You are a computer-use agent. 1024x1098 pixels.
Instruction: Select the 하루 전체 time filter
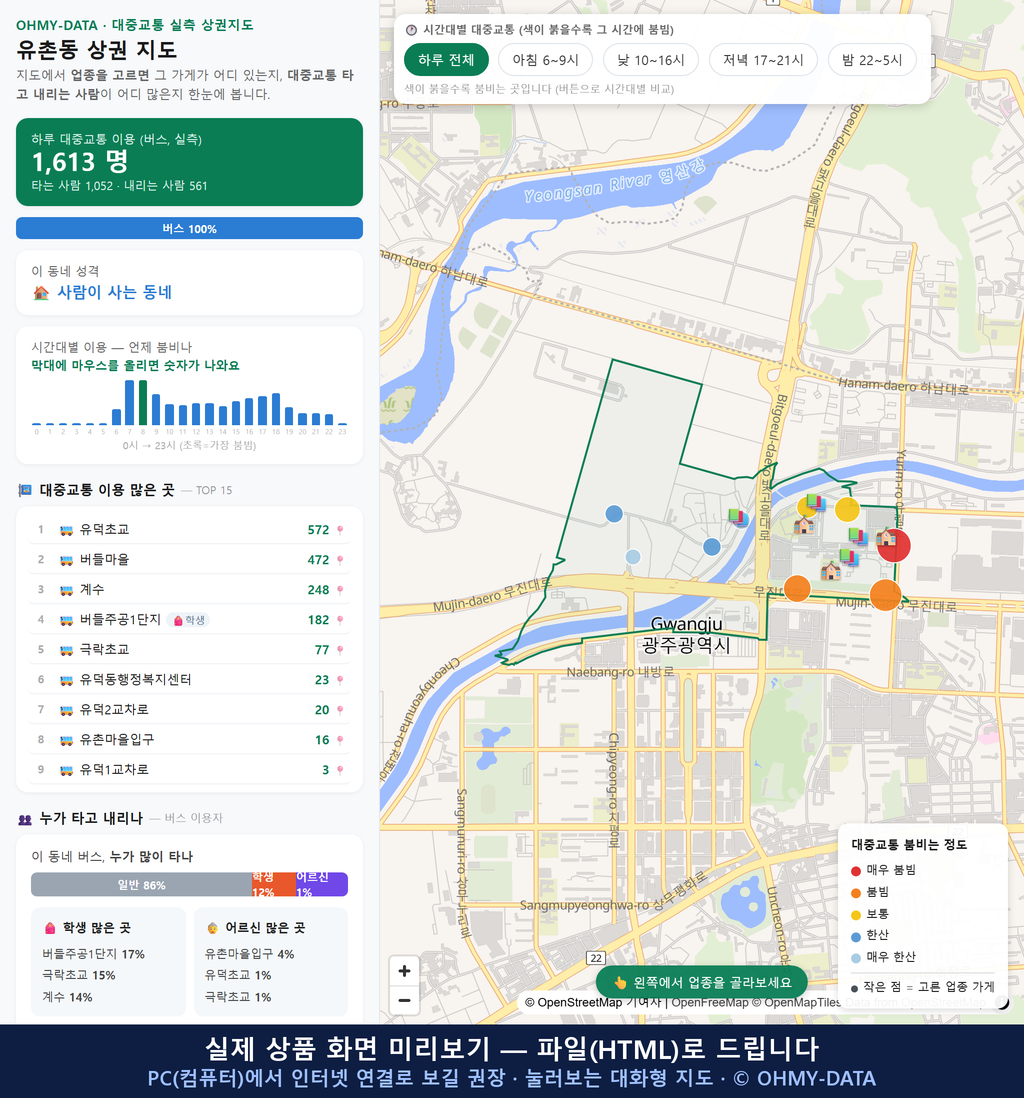coord(446,60)
